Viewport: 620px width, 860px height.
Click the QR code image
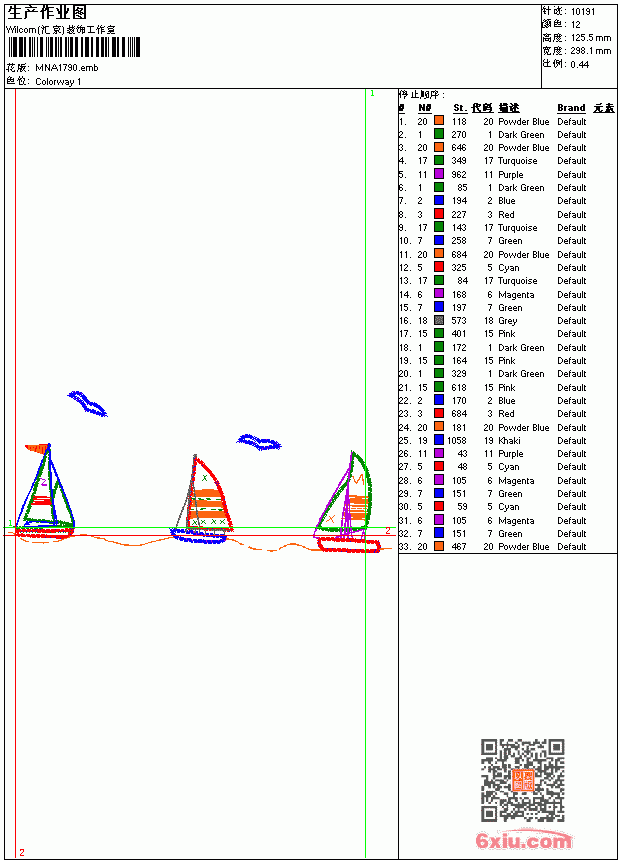click(x=523, y=780)
